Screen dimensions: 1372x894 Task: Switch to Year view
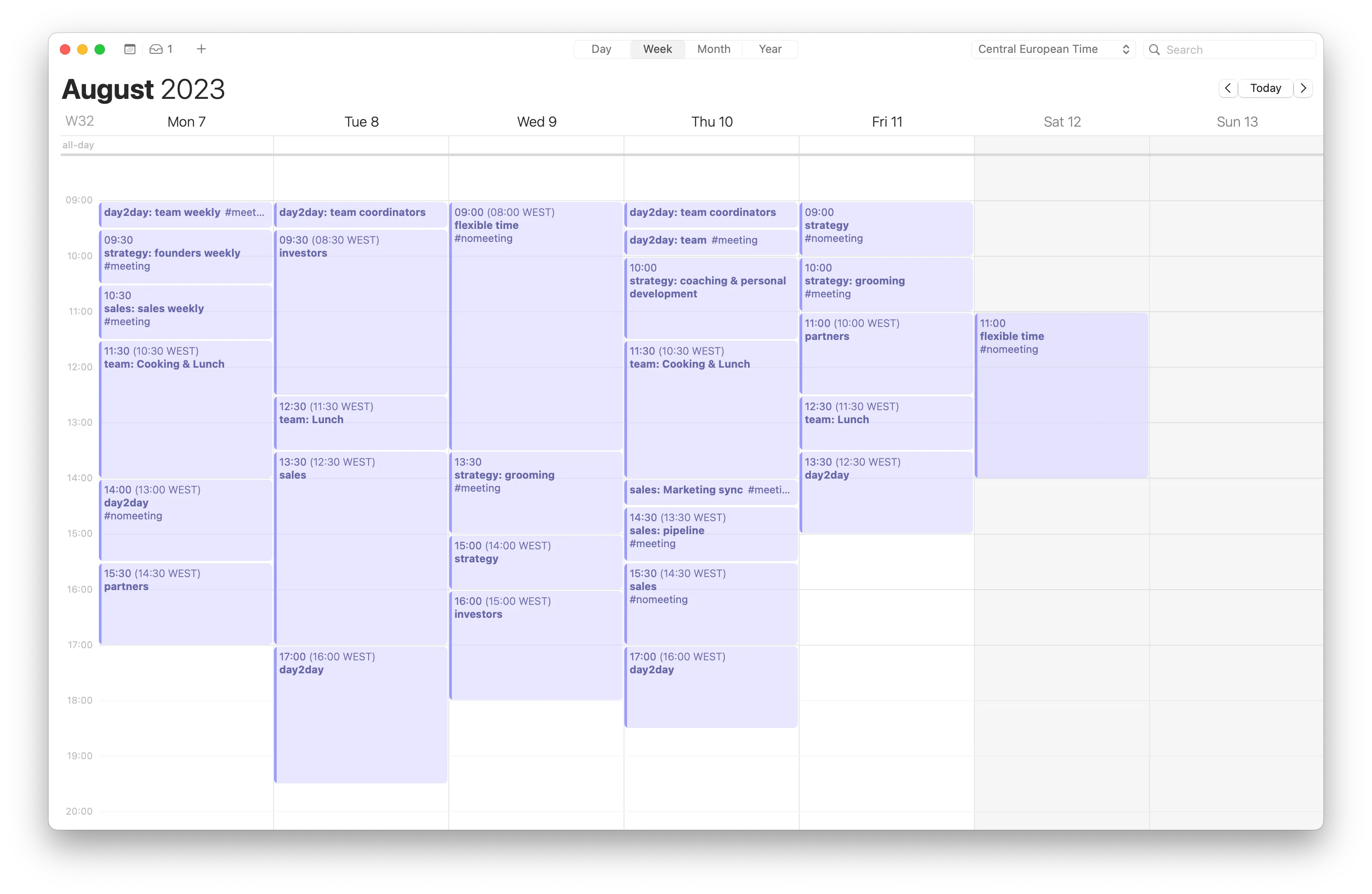(x=770, y=49)
